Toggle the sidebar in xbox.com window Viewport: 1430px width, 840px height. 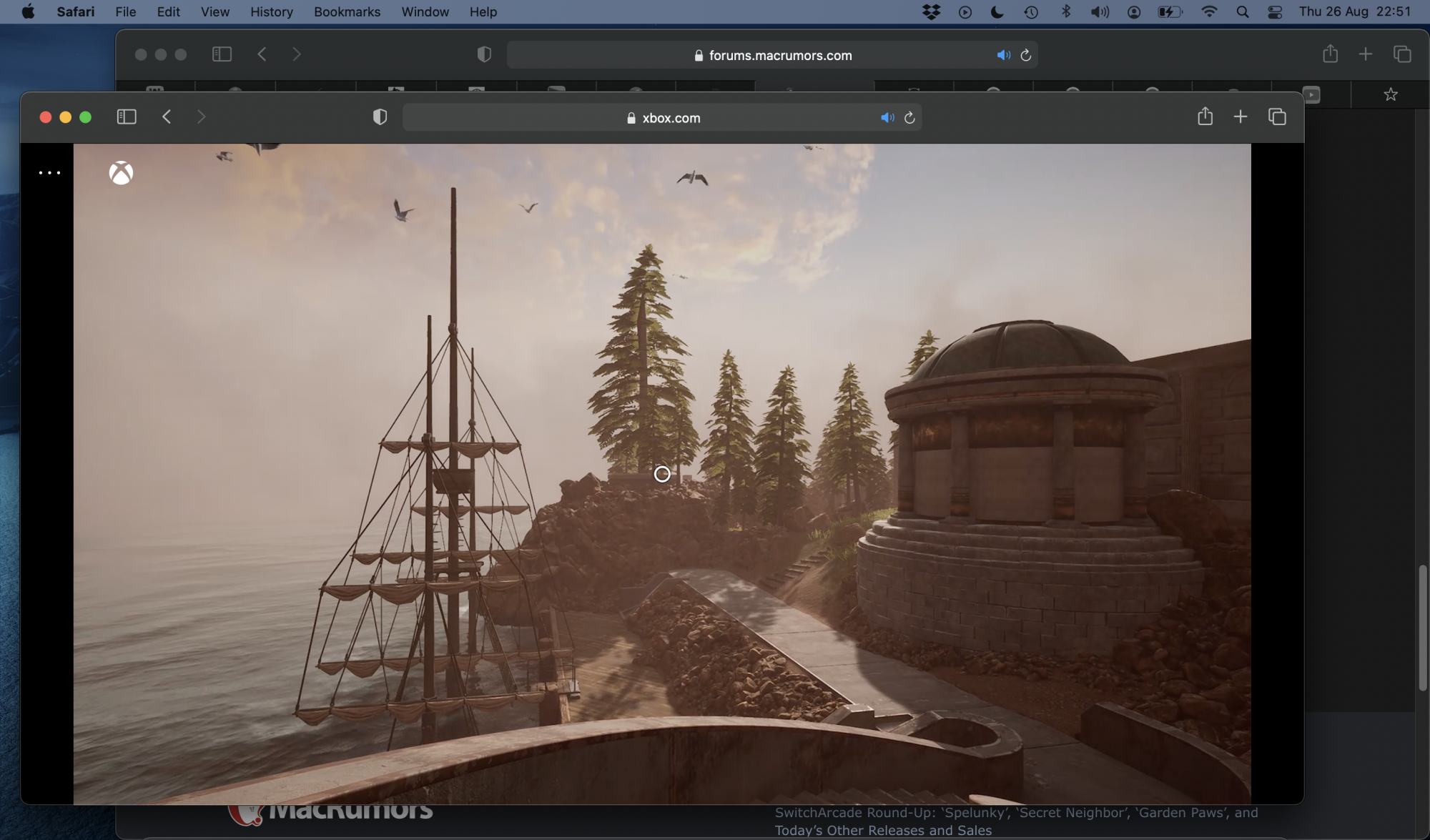127,117
